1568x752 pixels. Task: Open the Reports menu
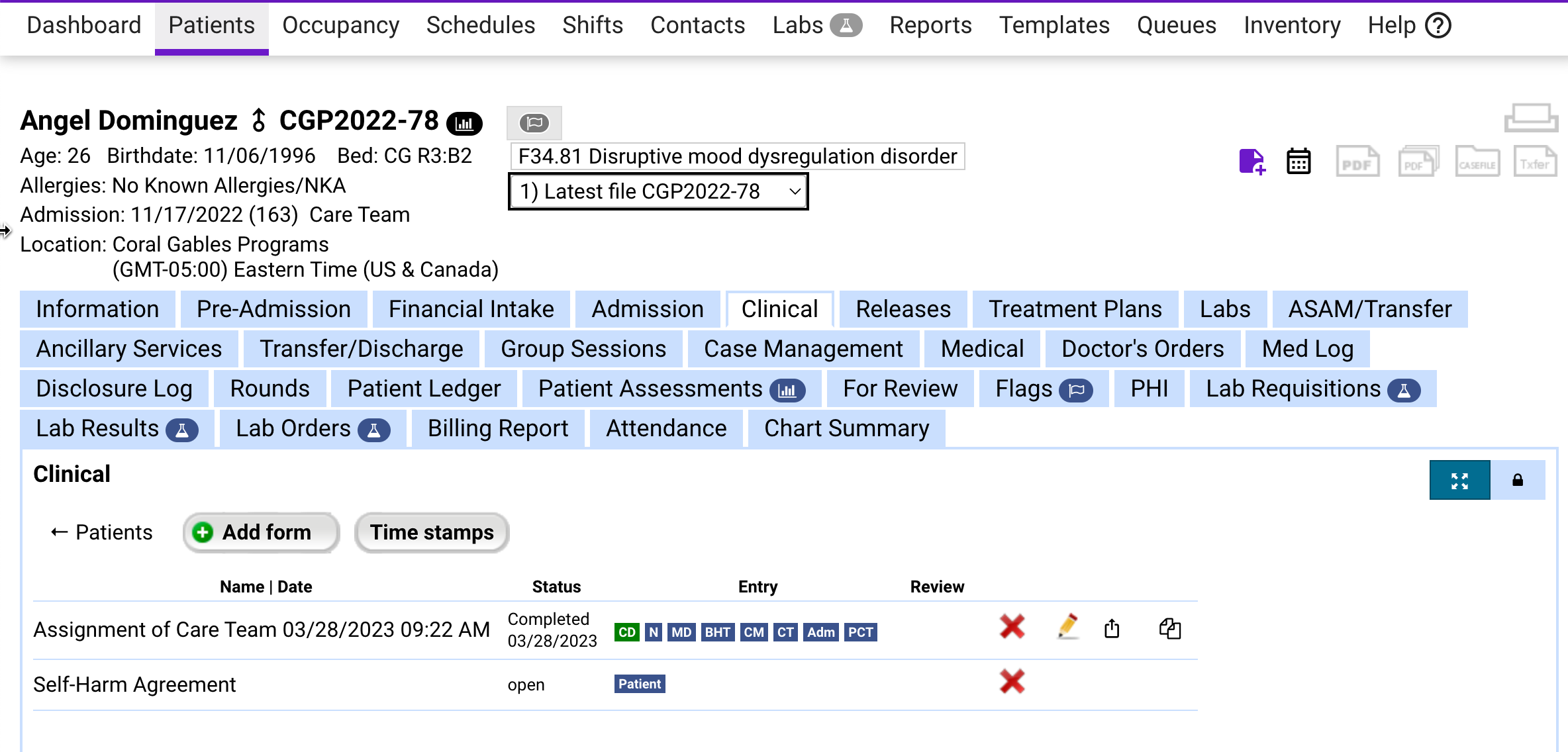click(930, 25)
